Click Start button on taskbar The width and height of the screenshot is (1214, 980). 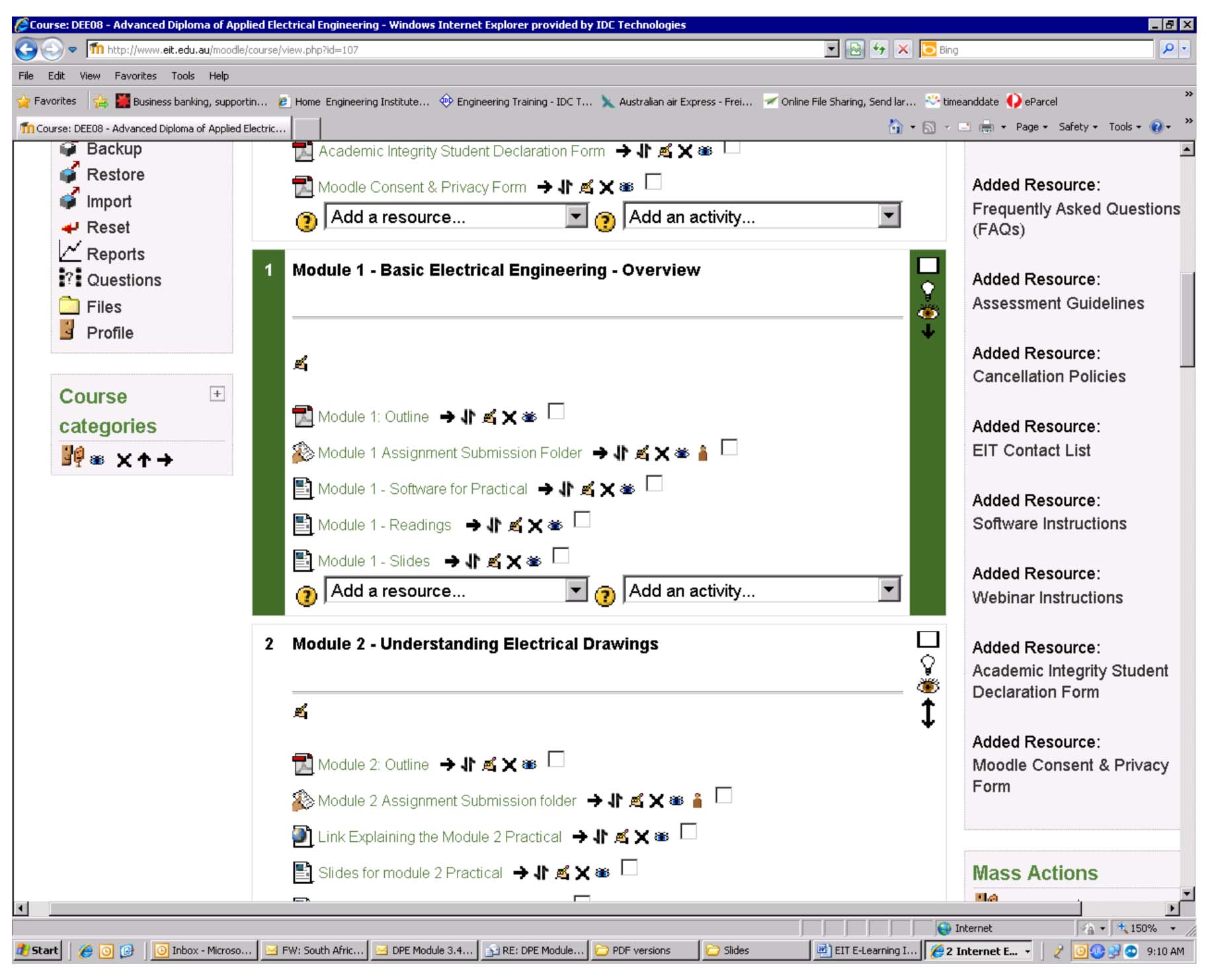coord(38,951)
